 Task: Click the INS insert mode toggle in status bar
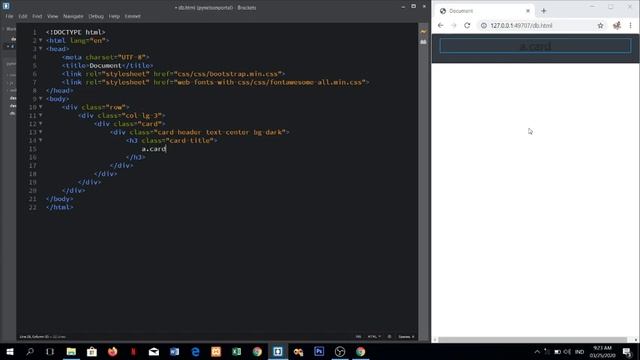pyautogui.click(x=358, y=337)
